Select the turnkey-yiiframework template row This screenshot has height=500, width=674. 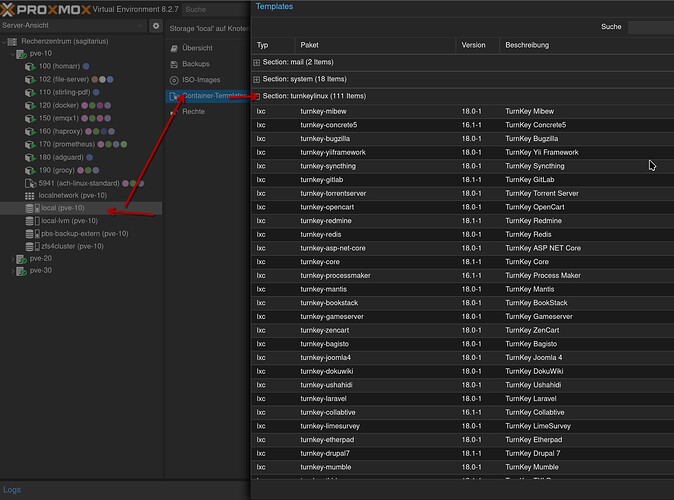click(x=463, y=153)
